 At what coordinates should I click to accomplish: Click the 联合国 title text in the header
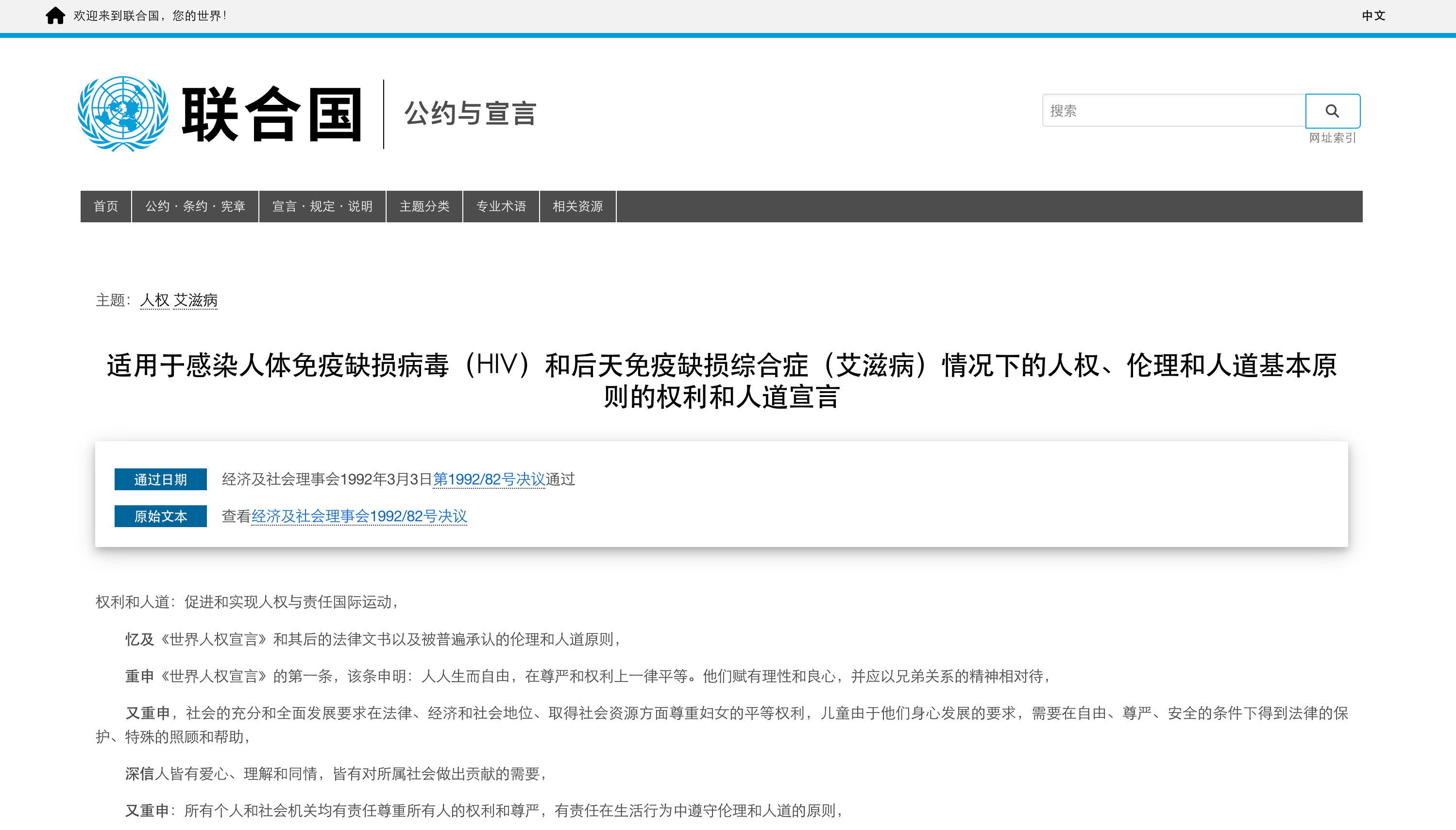tap(272, 114)
